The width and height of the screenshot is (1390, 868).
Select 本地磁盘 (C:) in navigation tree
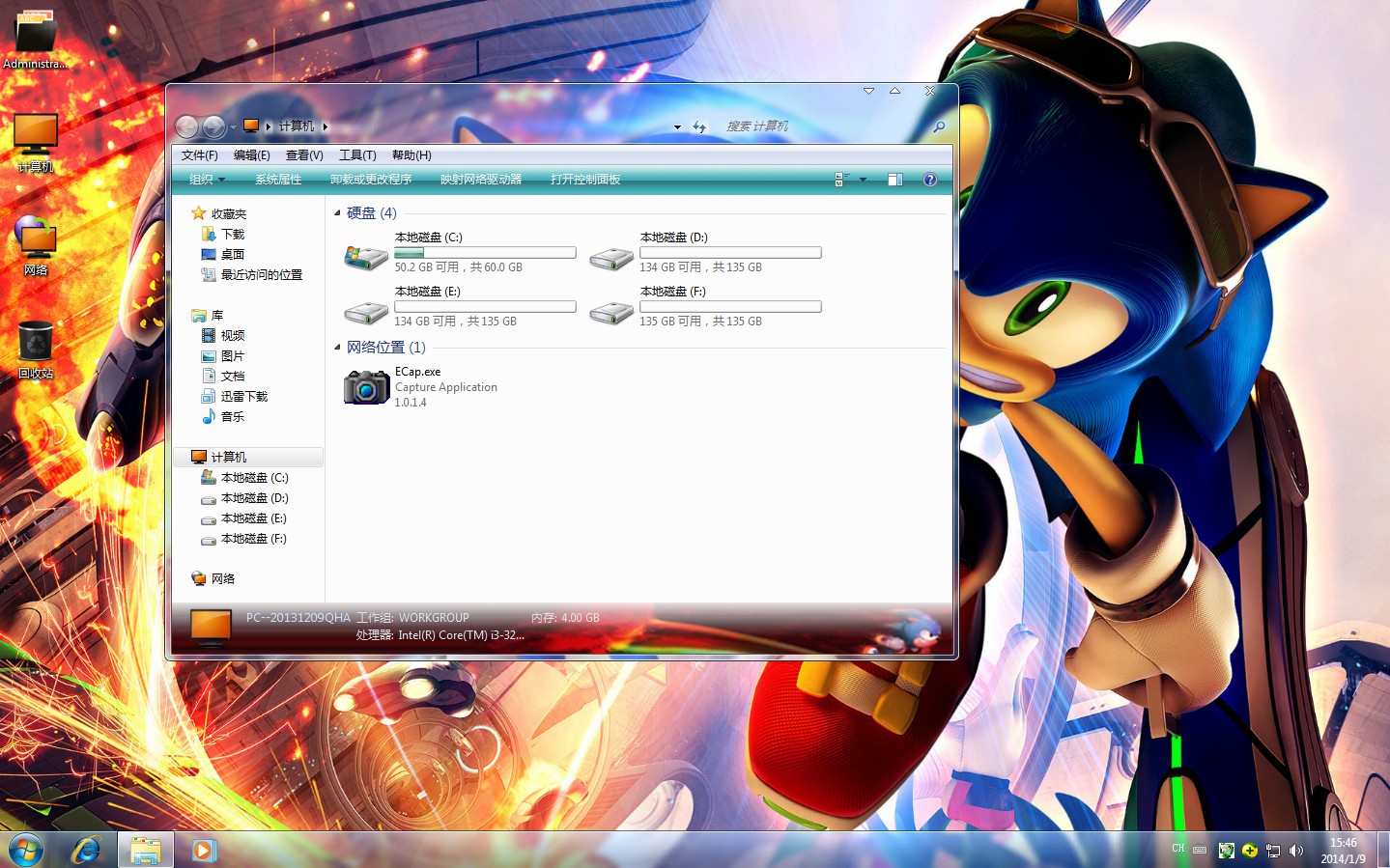(x=245, y=477)
